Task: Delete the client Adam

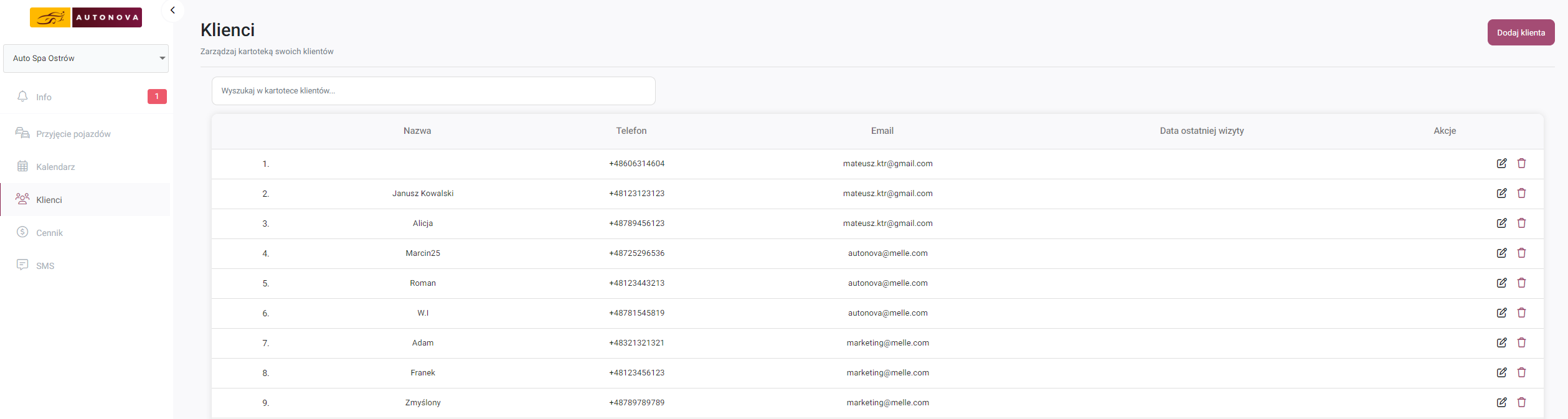Action: (1521, 342)
